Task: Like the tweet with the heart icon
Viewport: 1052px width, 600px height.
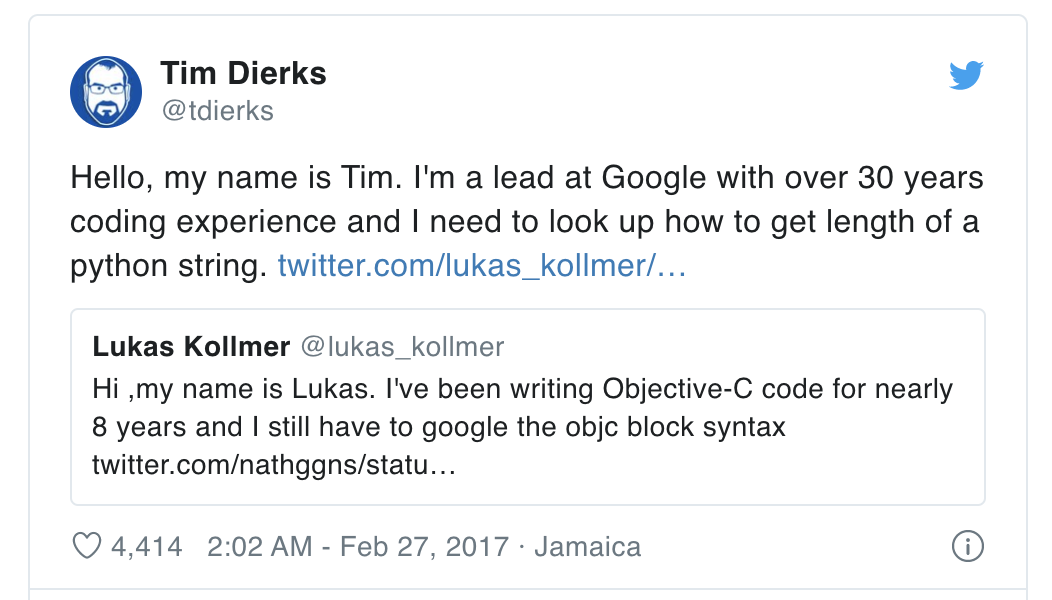Action: [x=89, y=547]
